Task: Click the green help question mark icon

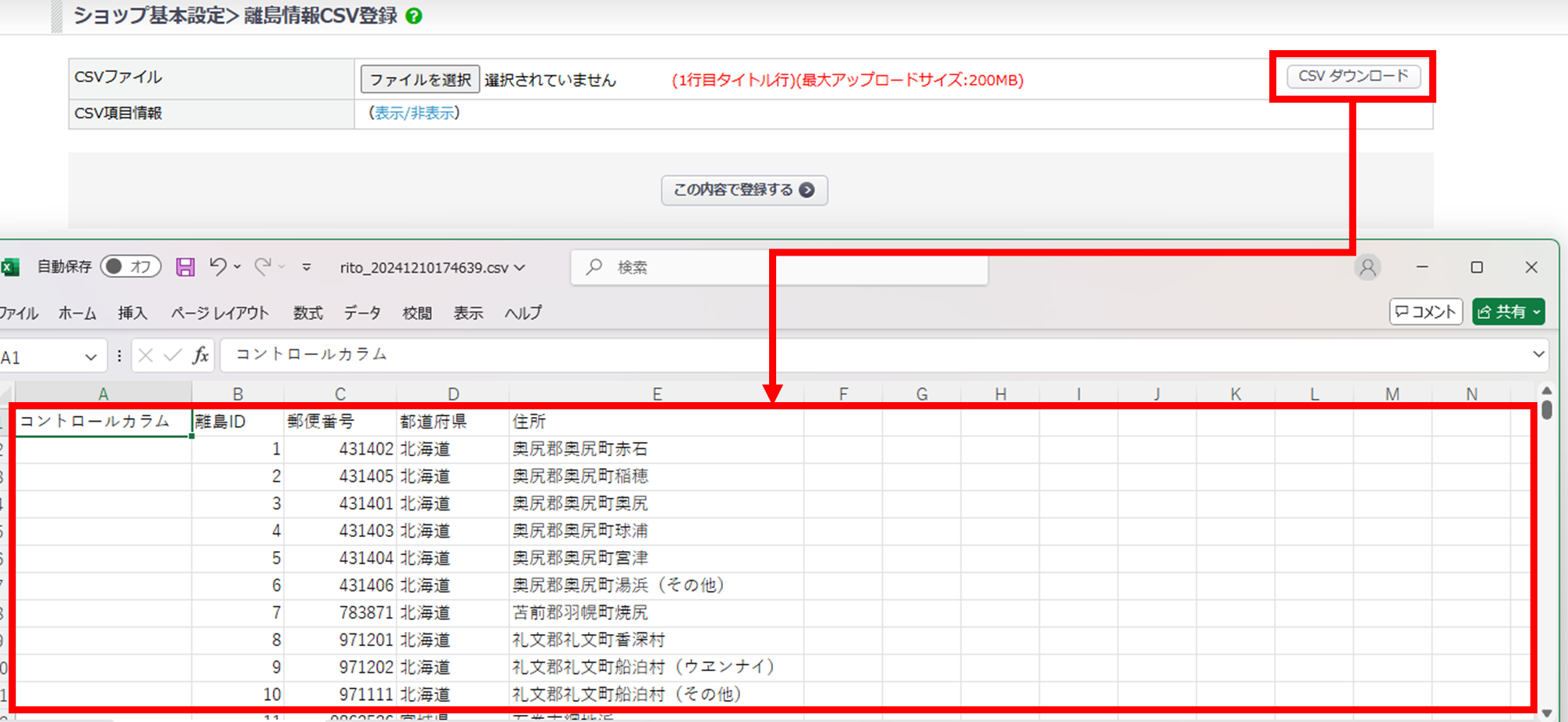Action: tap(414, 16)
